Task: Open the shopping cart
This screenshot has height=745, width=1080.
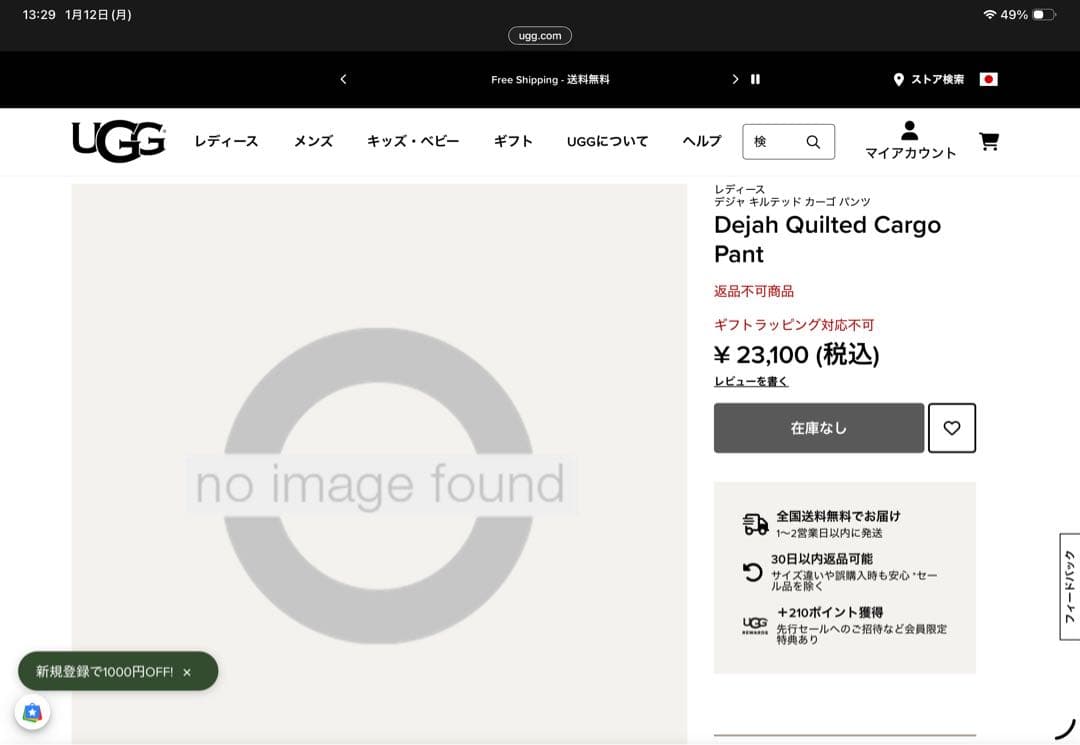Action: tap(989, 141)
